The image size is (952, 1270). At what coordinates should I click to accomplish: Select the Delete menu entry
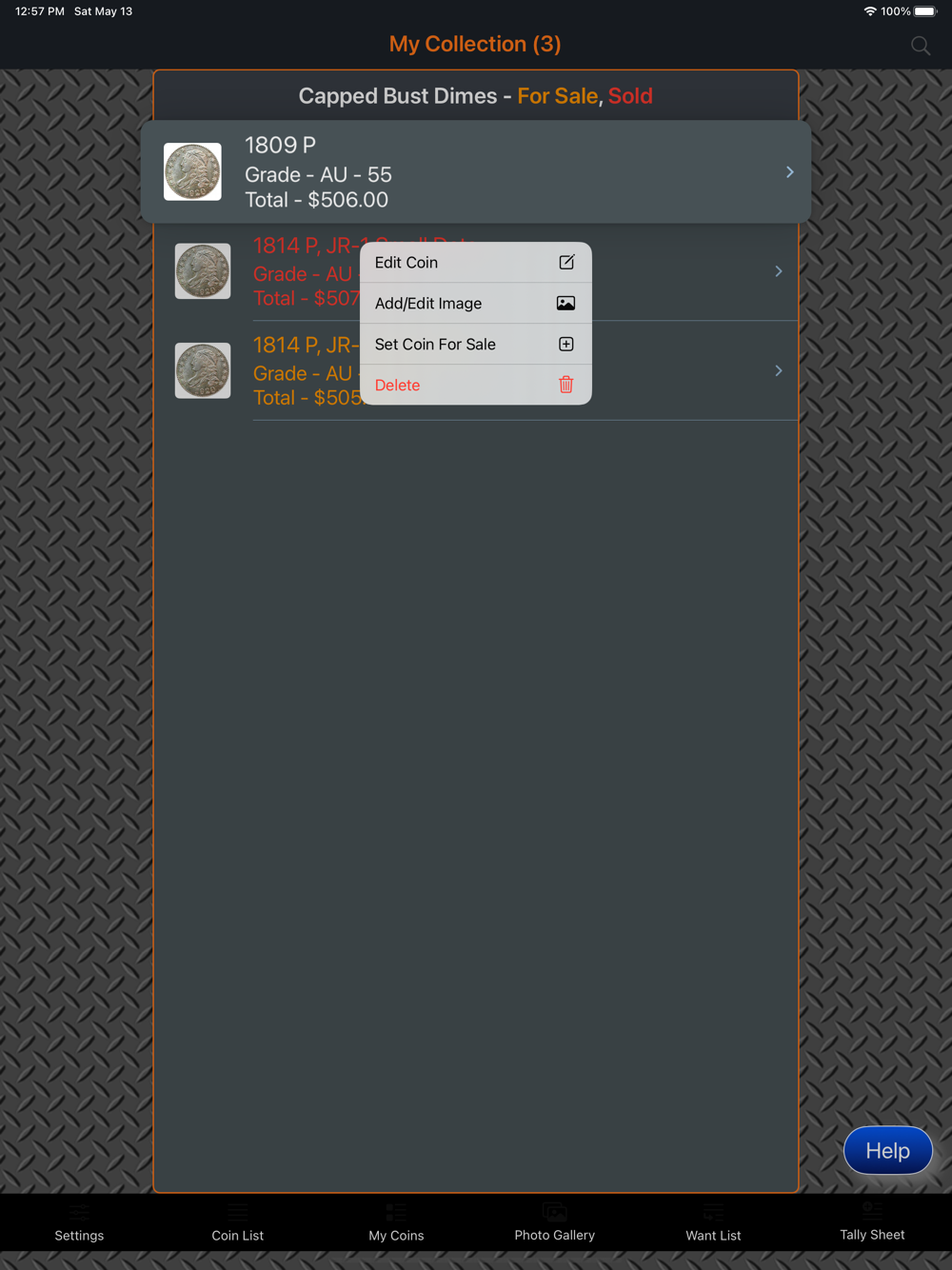coord(476,385)
